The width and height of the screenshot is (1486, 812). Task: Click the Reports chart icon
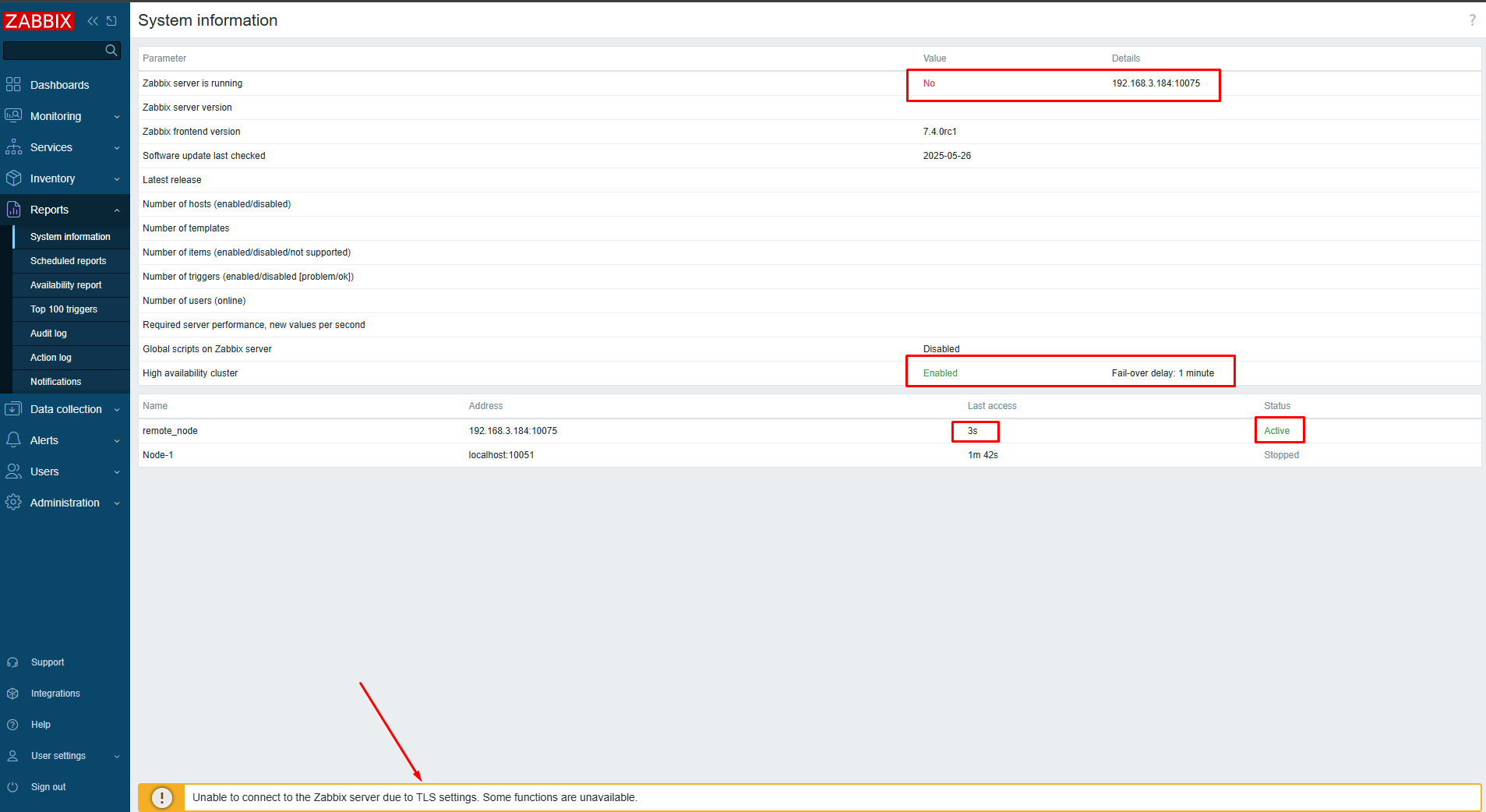tap(13, 209)
